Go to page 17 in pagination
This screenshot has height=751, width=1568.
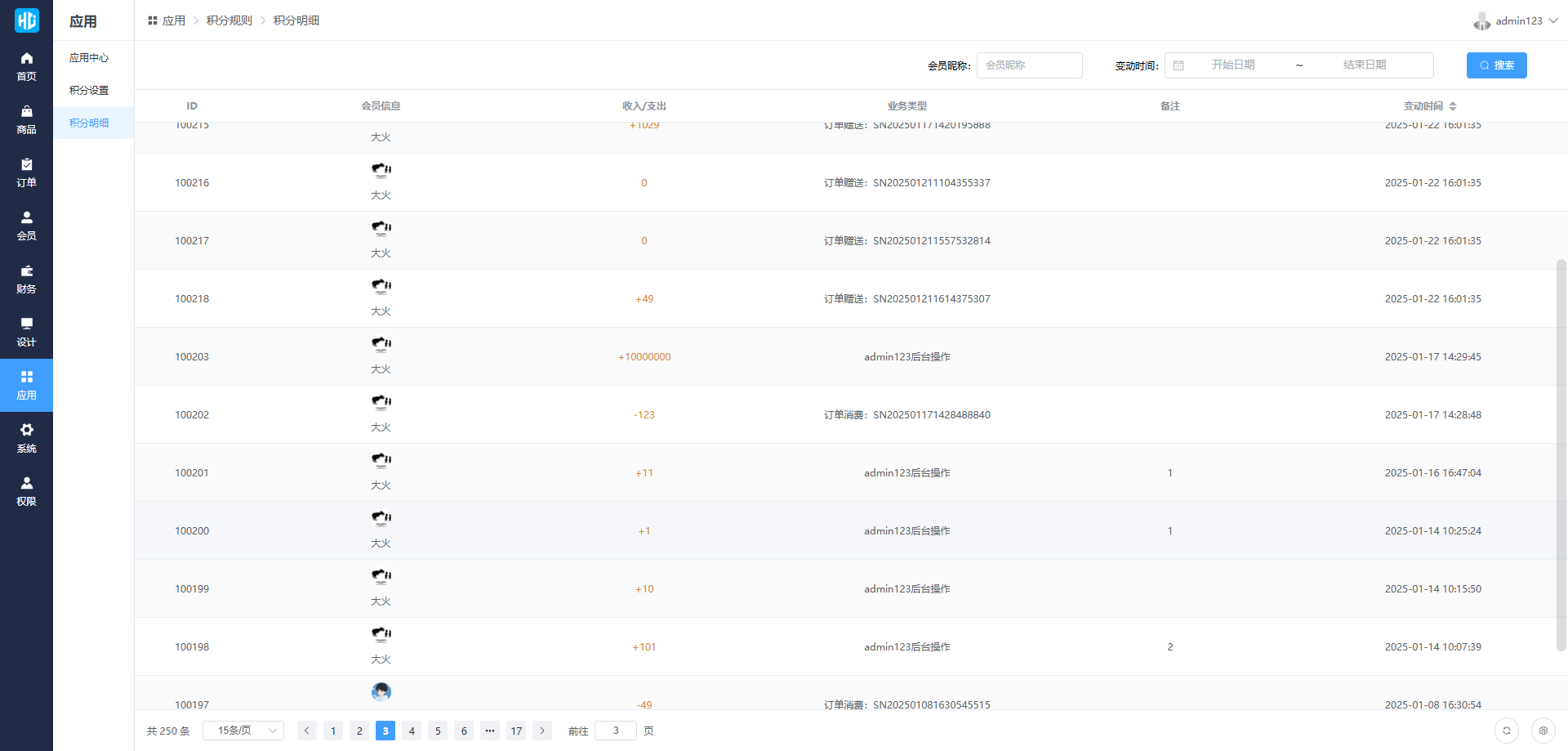click(516, 731)
